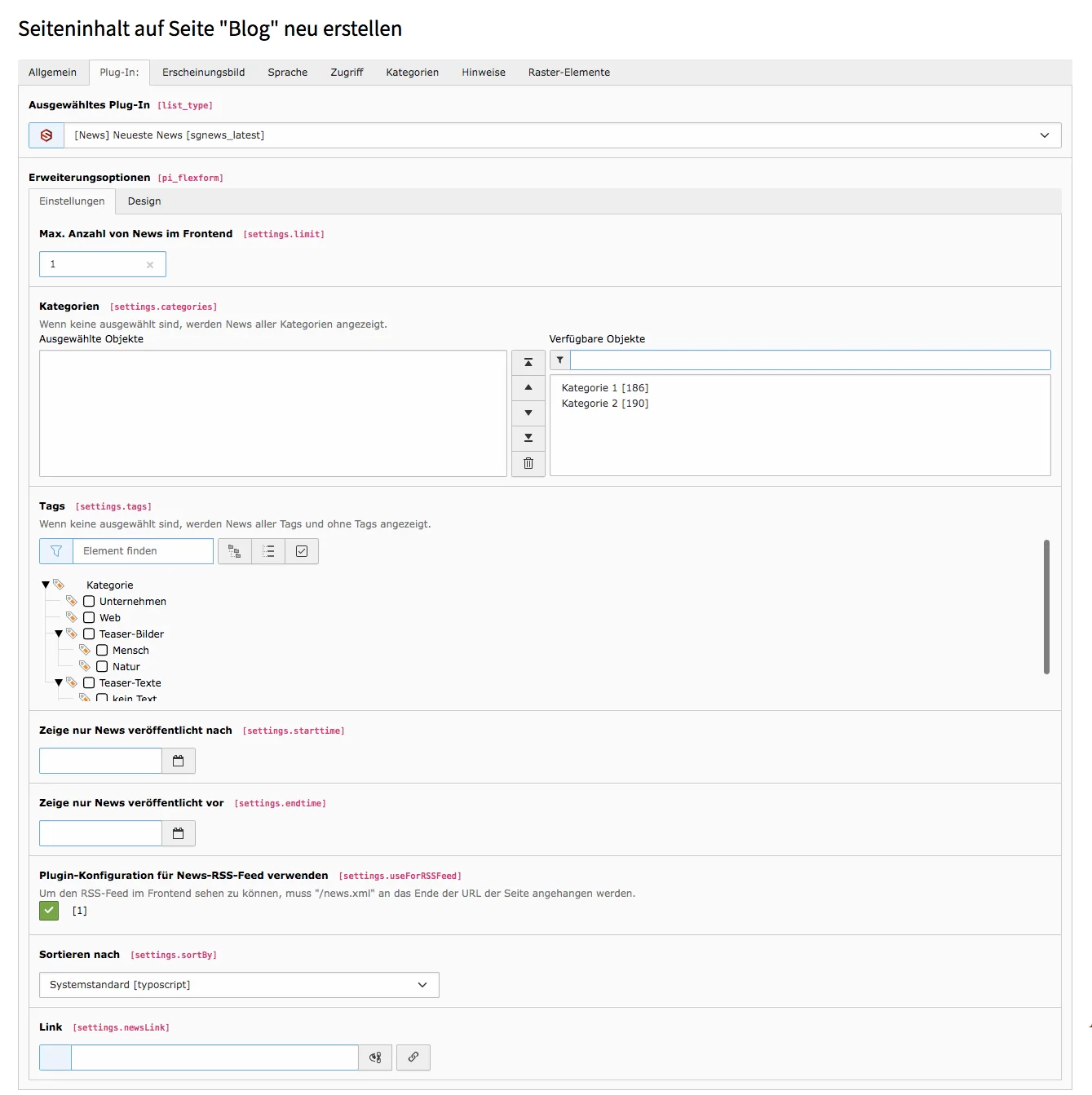Open the Design tab in Erweiterungsoptionen
This screenshot has height=1095, width=1092.
point(144,201)
